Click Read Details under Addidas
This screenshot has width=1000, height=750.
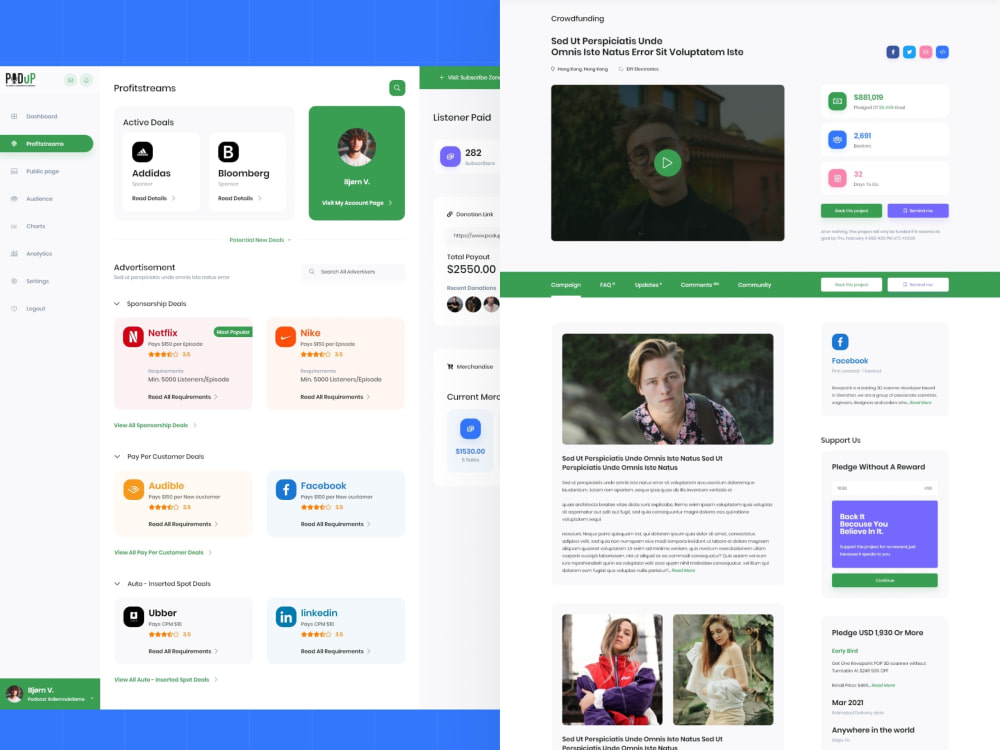click(154, 198)
